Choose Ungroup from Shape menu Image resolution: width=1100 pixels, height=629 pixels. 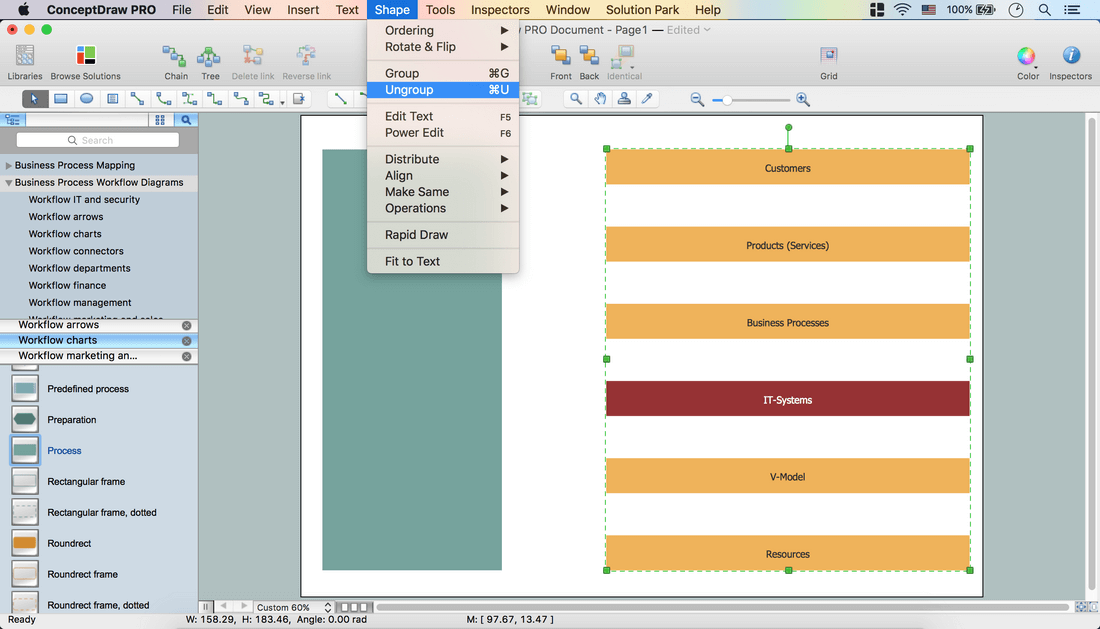point(443,90)
